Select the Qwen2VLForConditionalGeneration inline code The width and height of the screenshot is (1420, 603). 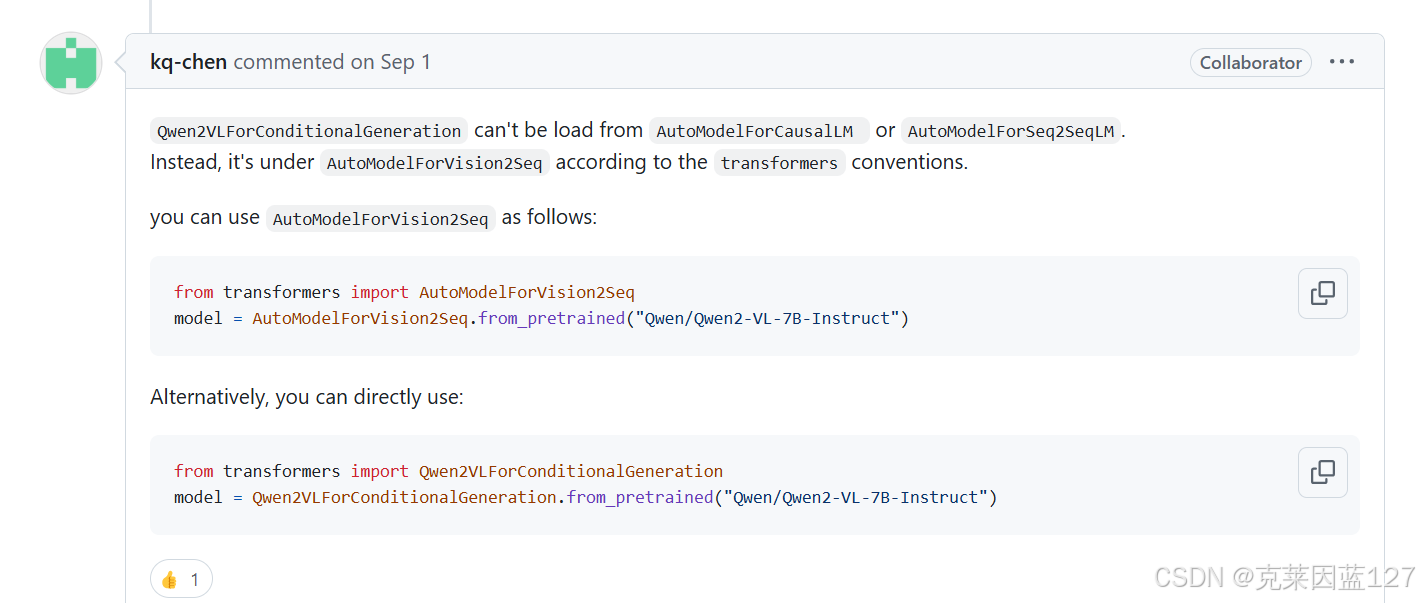click(308, 130)
